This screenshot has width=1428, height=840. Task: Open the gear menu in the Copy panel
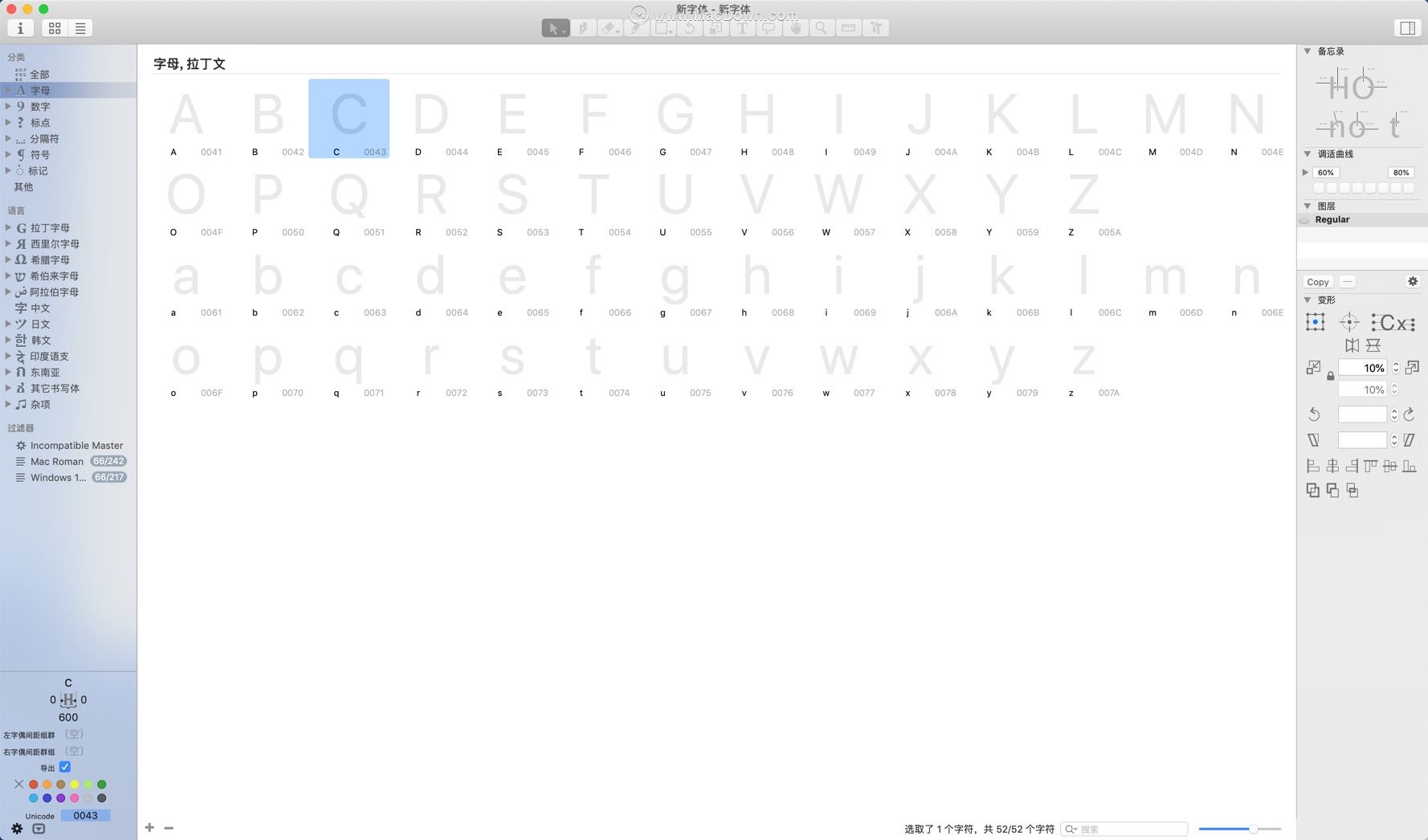click(1413, 281)
